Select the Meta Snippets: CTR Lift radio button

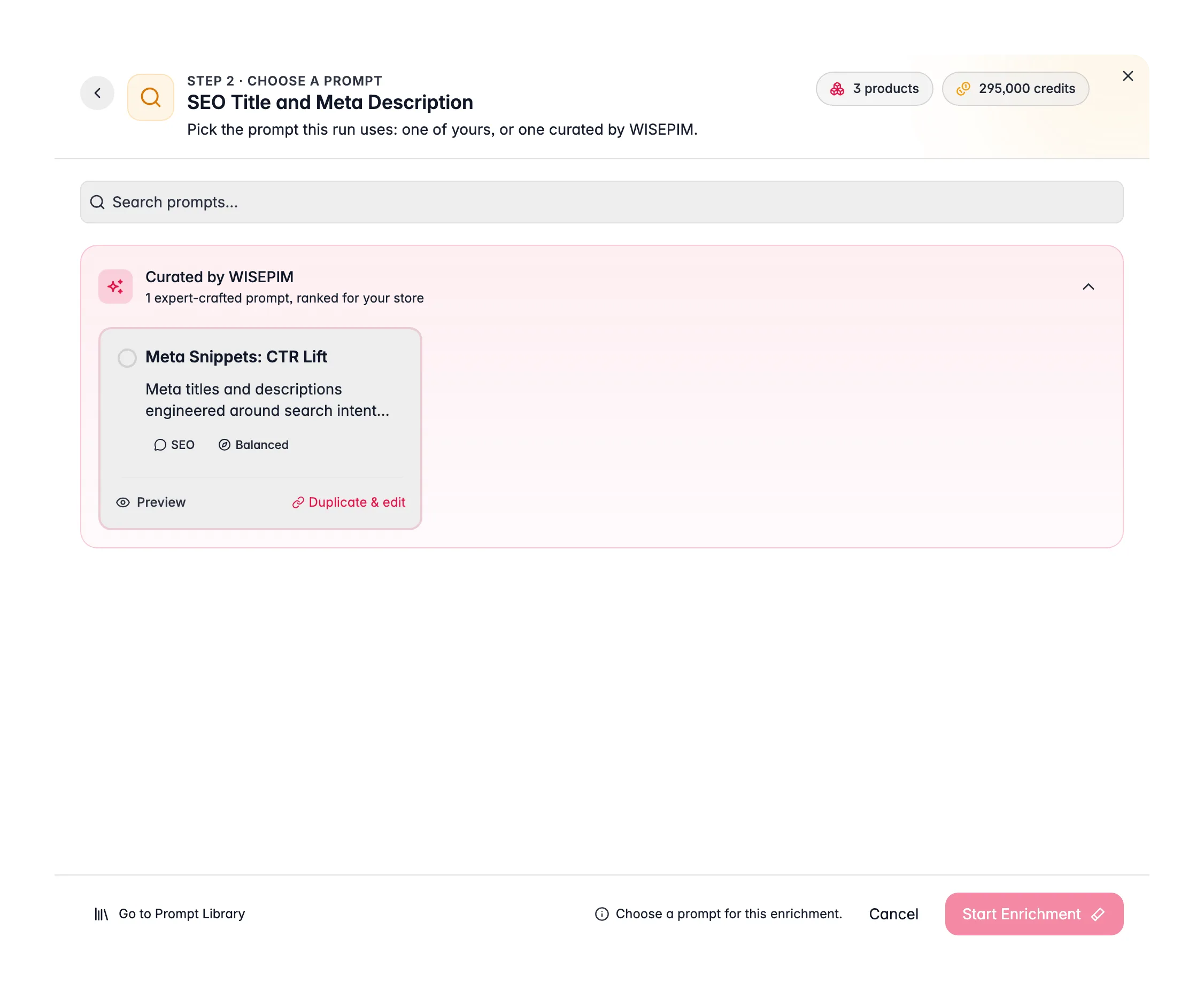127,358
